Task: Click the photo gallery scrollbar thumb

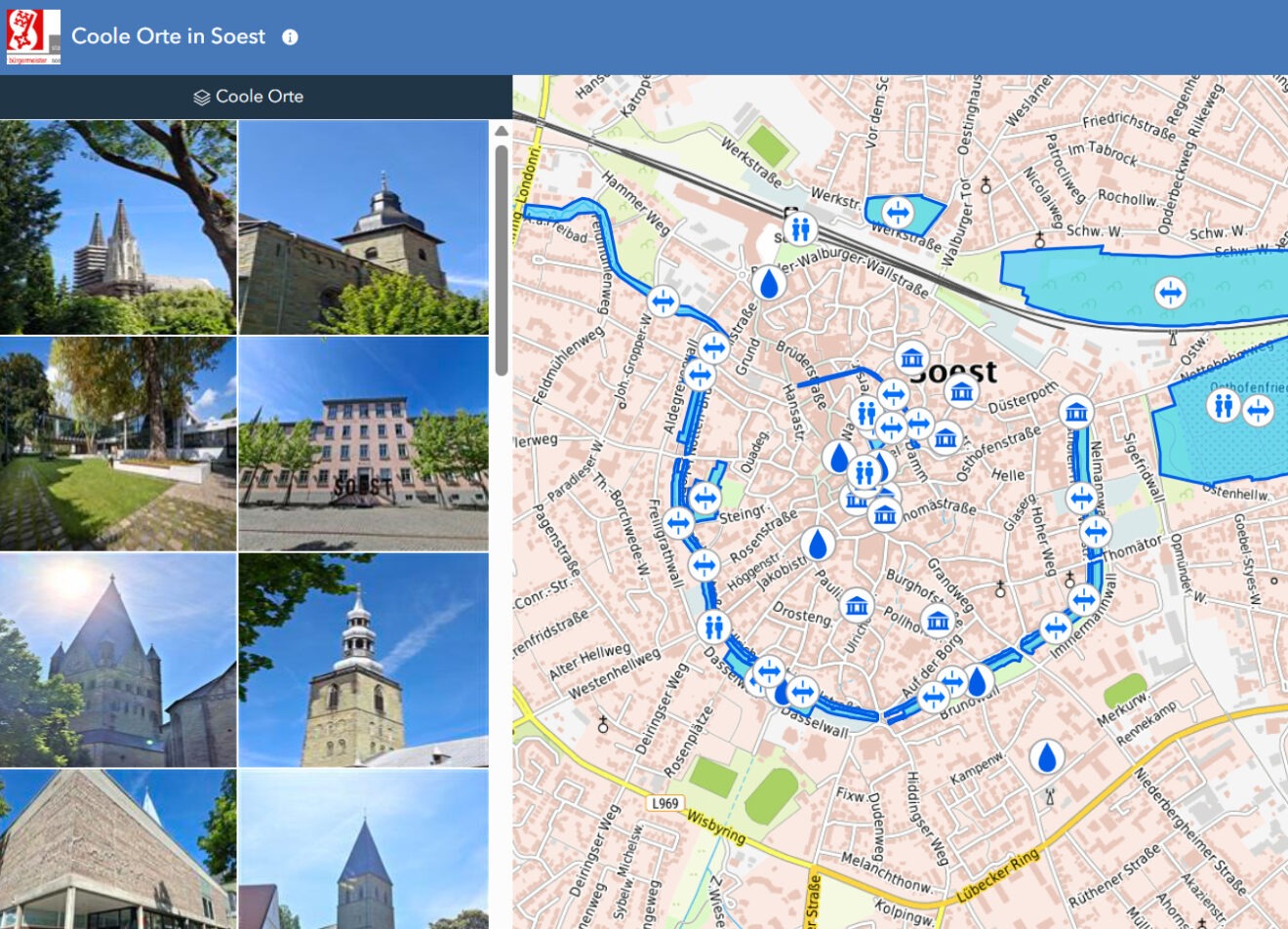Action: (x=501, y=261)
